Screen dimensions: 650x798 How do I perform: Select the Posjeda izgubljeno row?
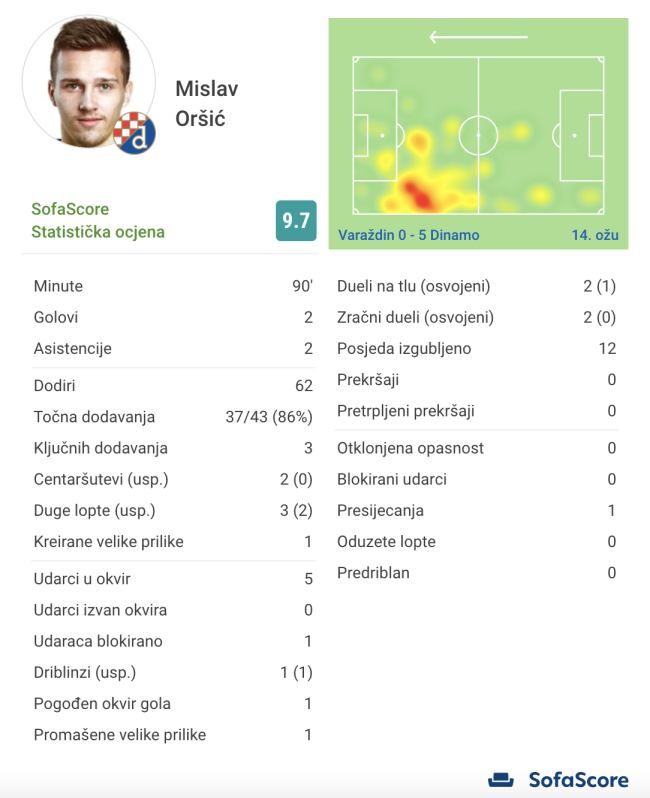click(476, 349)
